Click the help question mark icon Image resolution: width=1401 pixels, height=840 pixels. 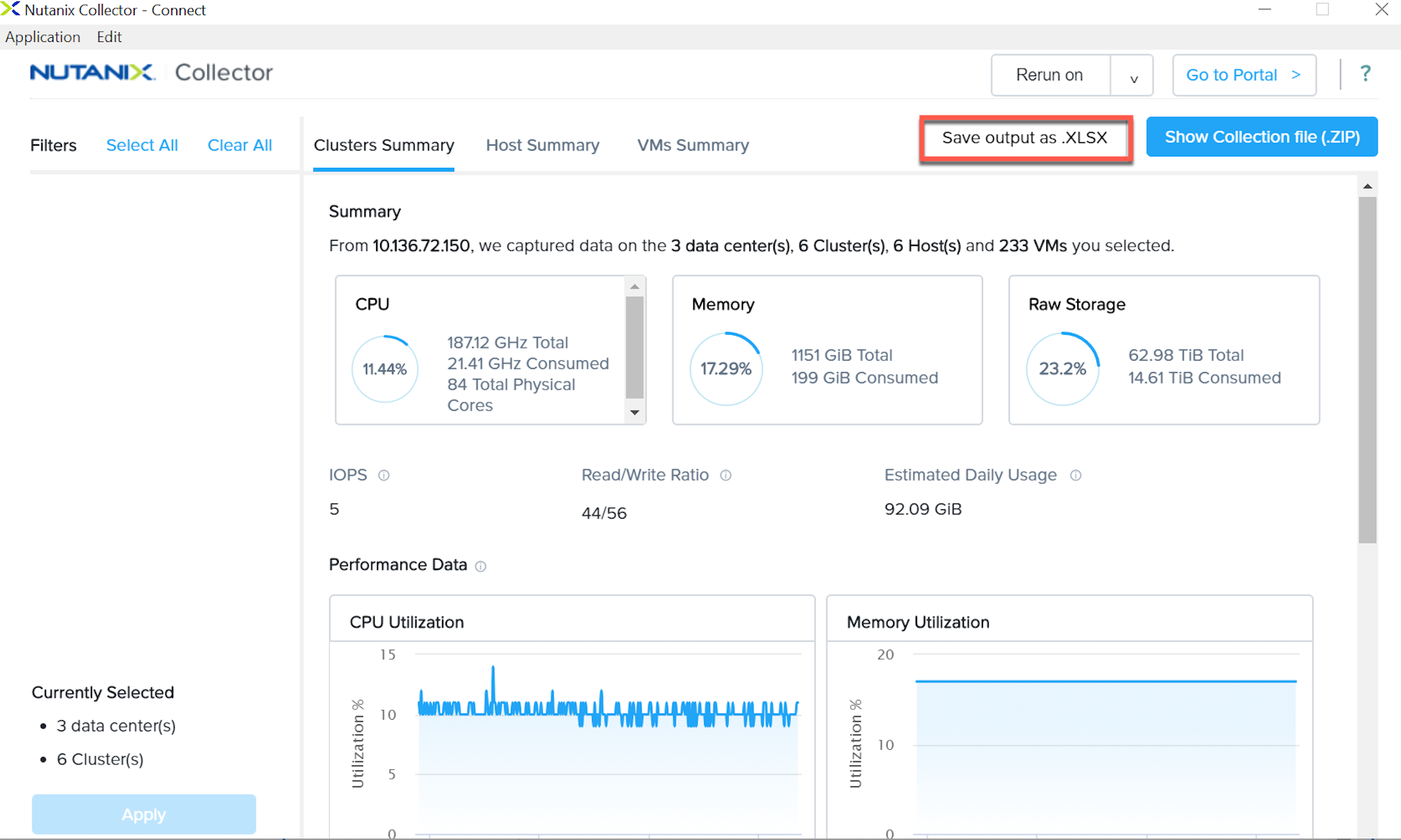[x=1365, y=74]
